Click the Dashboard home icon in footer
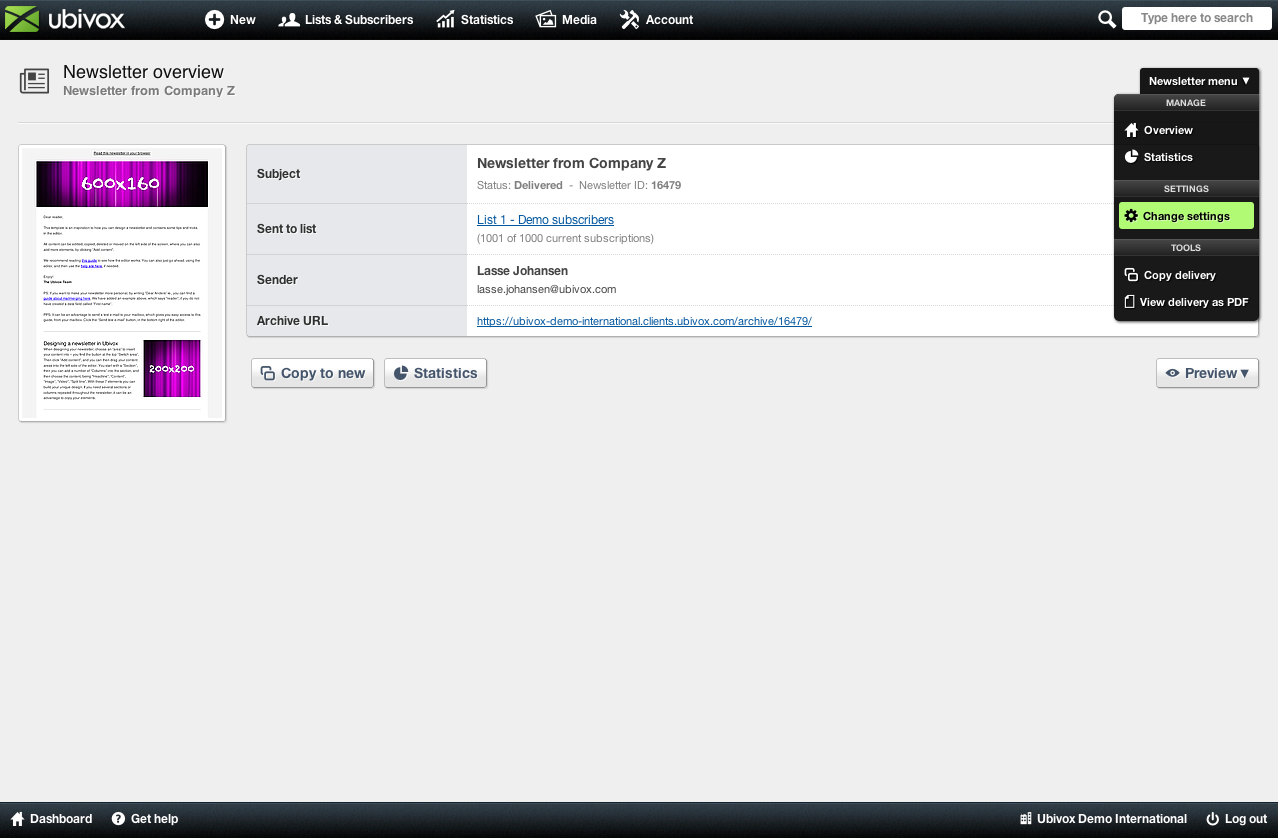 (17, 819)
